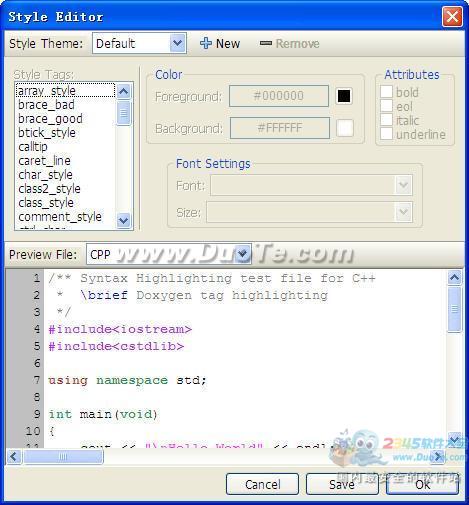Tick the eol attribute checkbox
Image resolution: width=469 pixels, height=505 pixels.
(386, 106)
